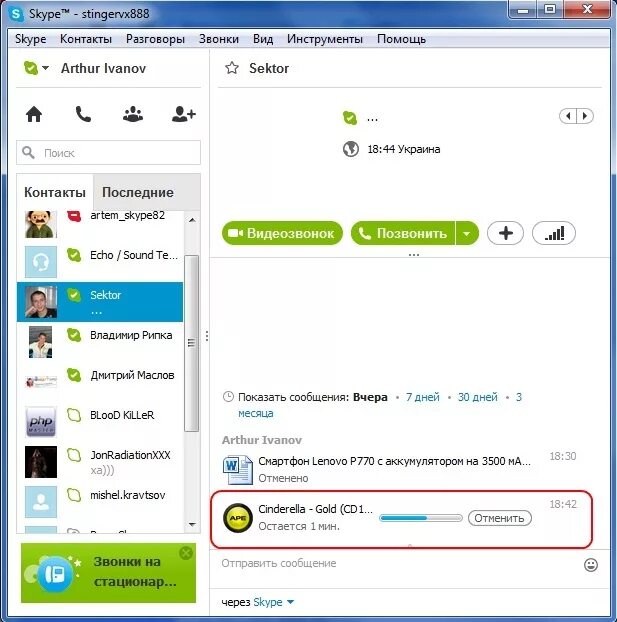
Task: Click the magnifier icon in search box
Action: [28, 152]
